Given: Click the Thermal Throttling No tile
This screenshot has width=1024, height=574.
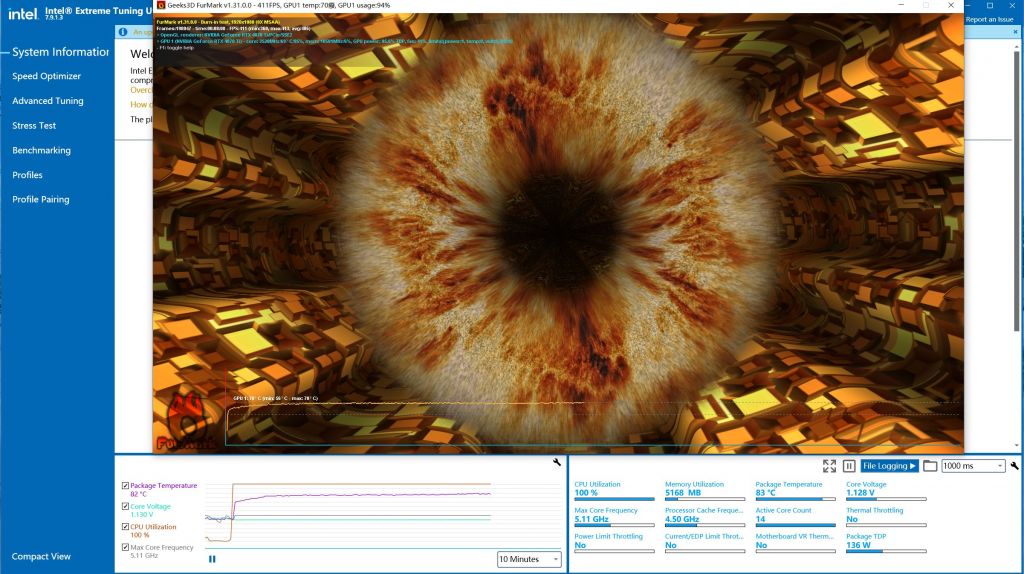Looking at the screenshot, I should [886, 517].
